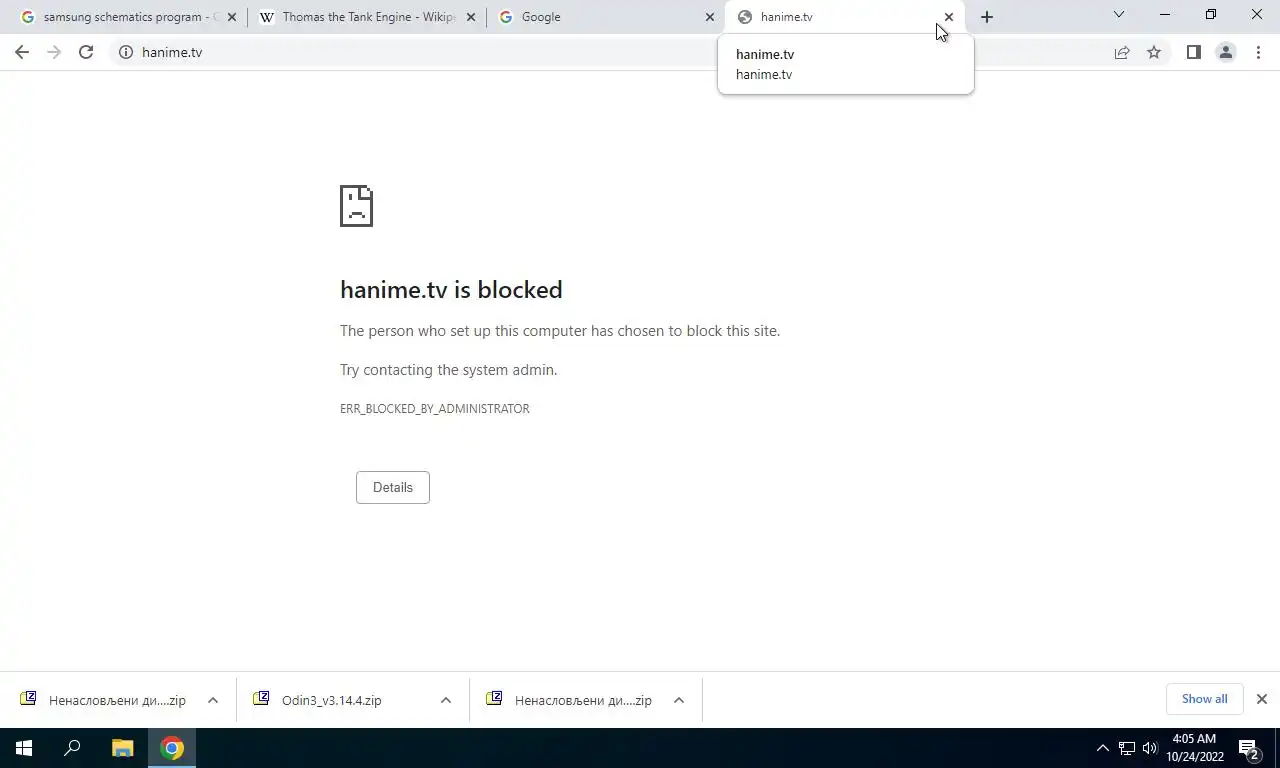
Task: View site information icon in address bar
Action: tap(126, 52)
